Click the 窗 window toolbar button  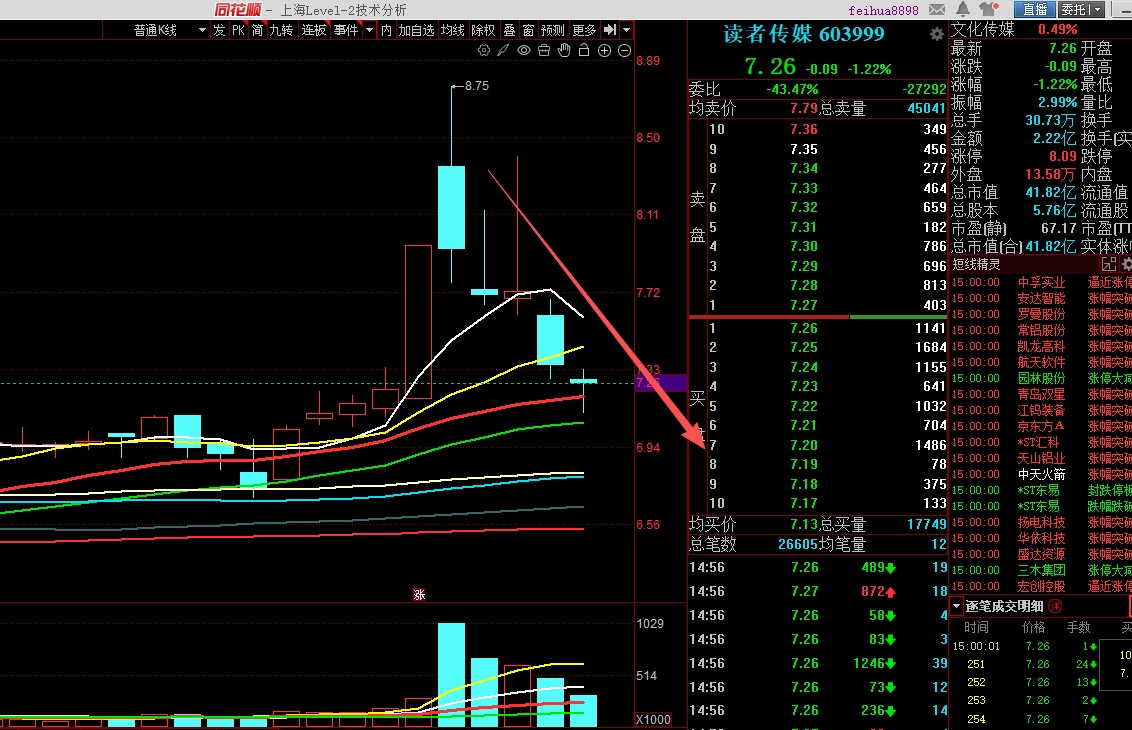(x=528, y=30)
